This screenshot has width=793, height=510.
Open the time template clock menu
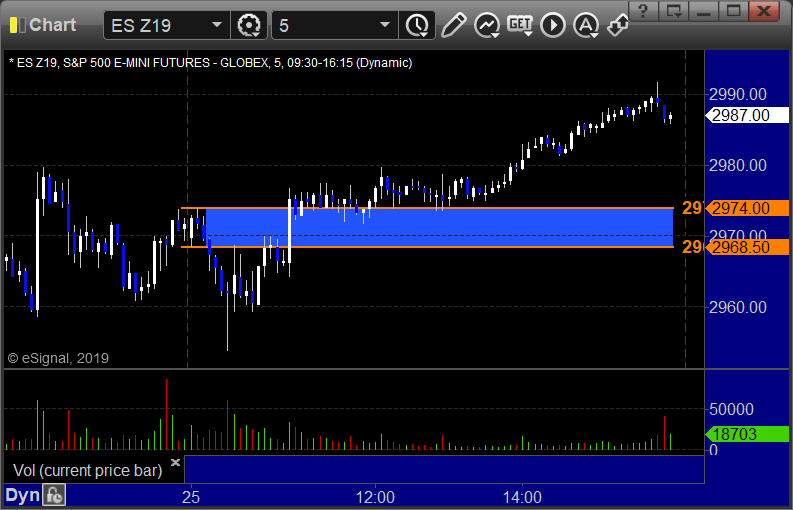(x=417, y=25)
